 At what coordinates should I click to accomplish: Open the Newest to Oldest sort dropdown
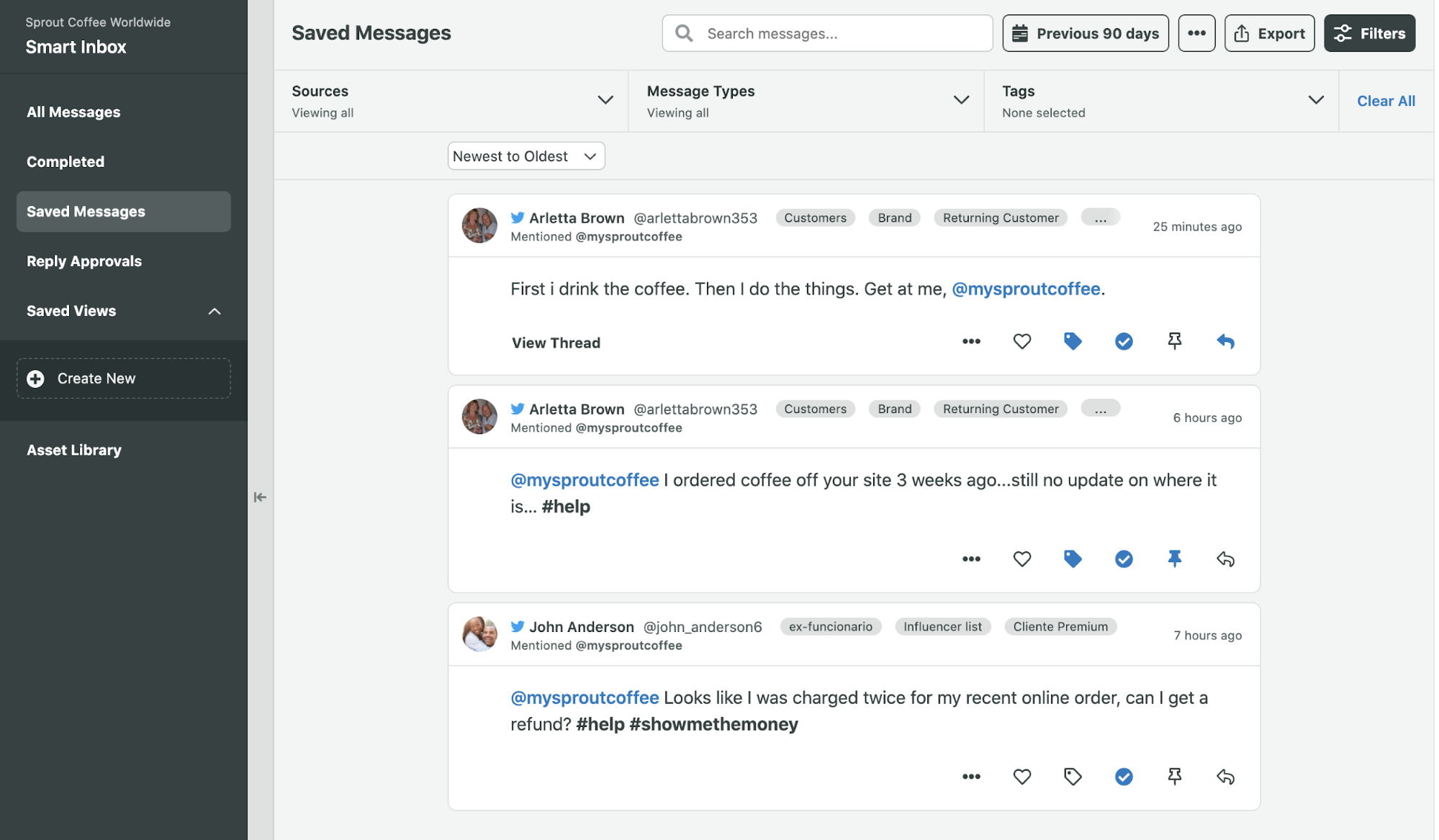coord(525,155)
